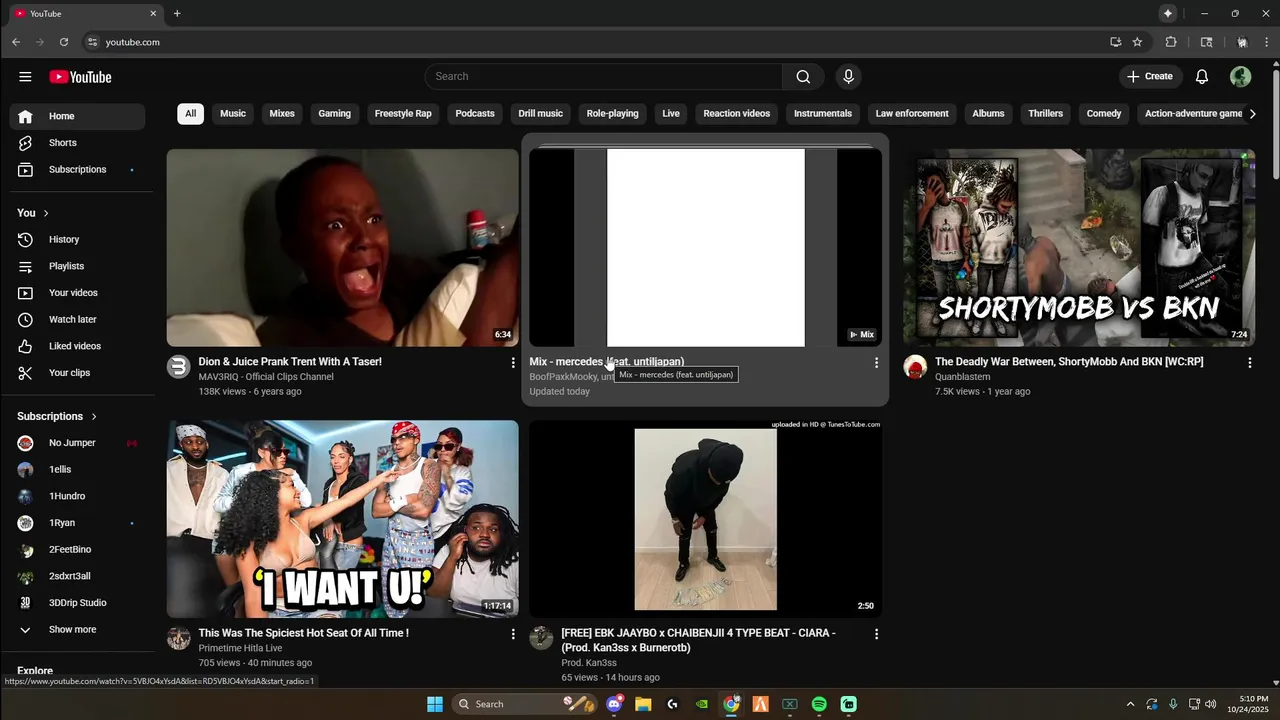Image resolution: width=1280 pixels, height=720 pixels.
Task: Select the Podcasts filter chip
Action: (x=475, y=114)
